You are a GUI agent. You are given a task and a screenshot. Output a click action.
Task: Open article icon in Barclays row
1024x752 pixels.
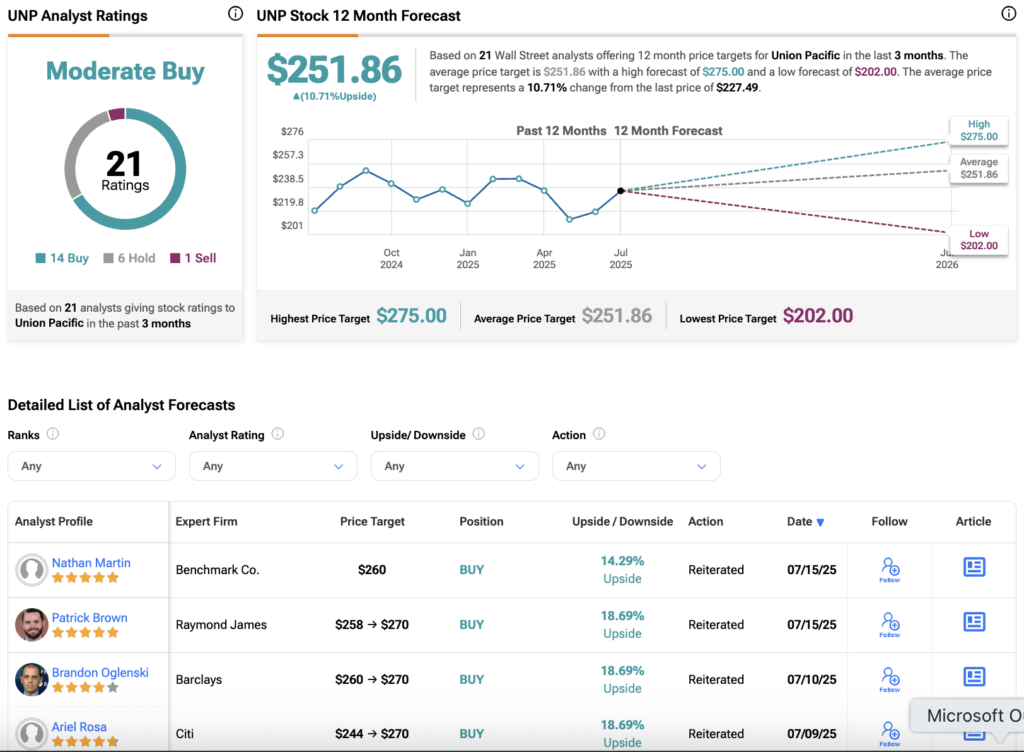[974, 678]
